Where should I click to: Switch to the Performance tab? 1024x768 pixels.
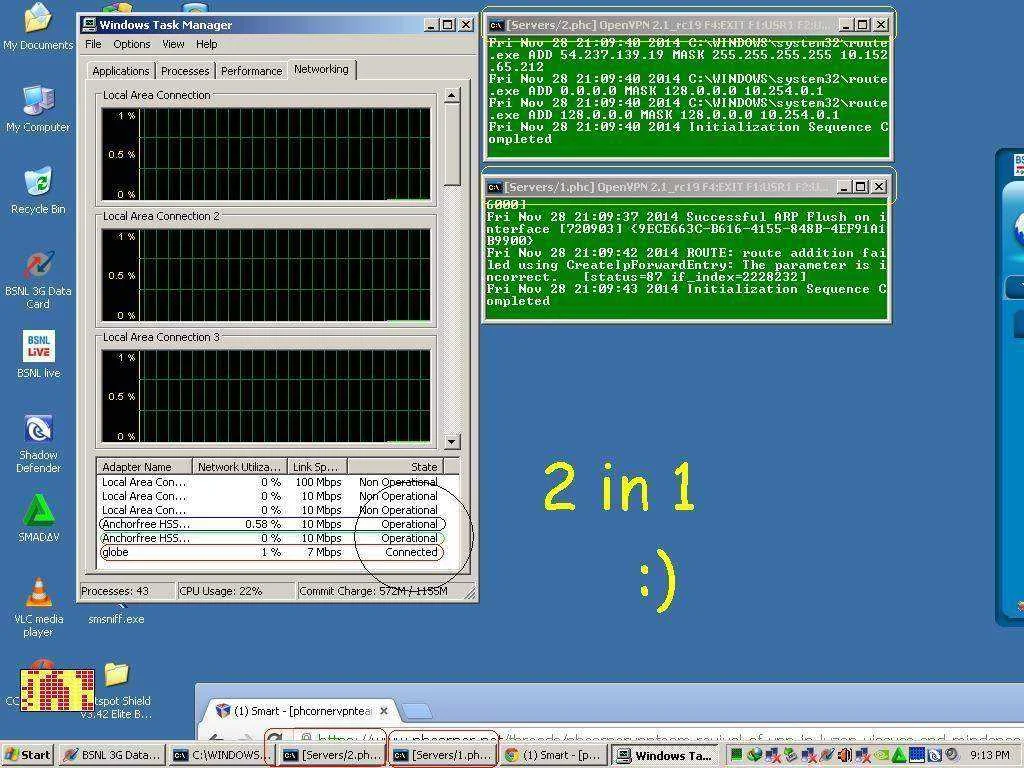[x=251, y=71]
